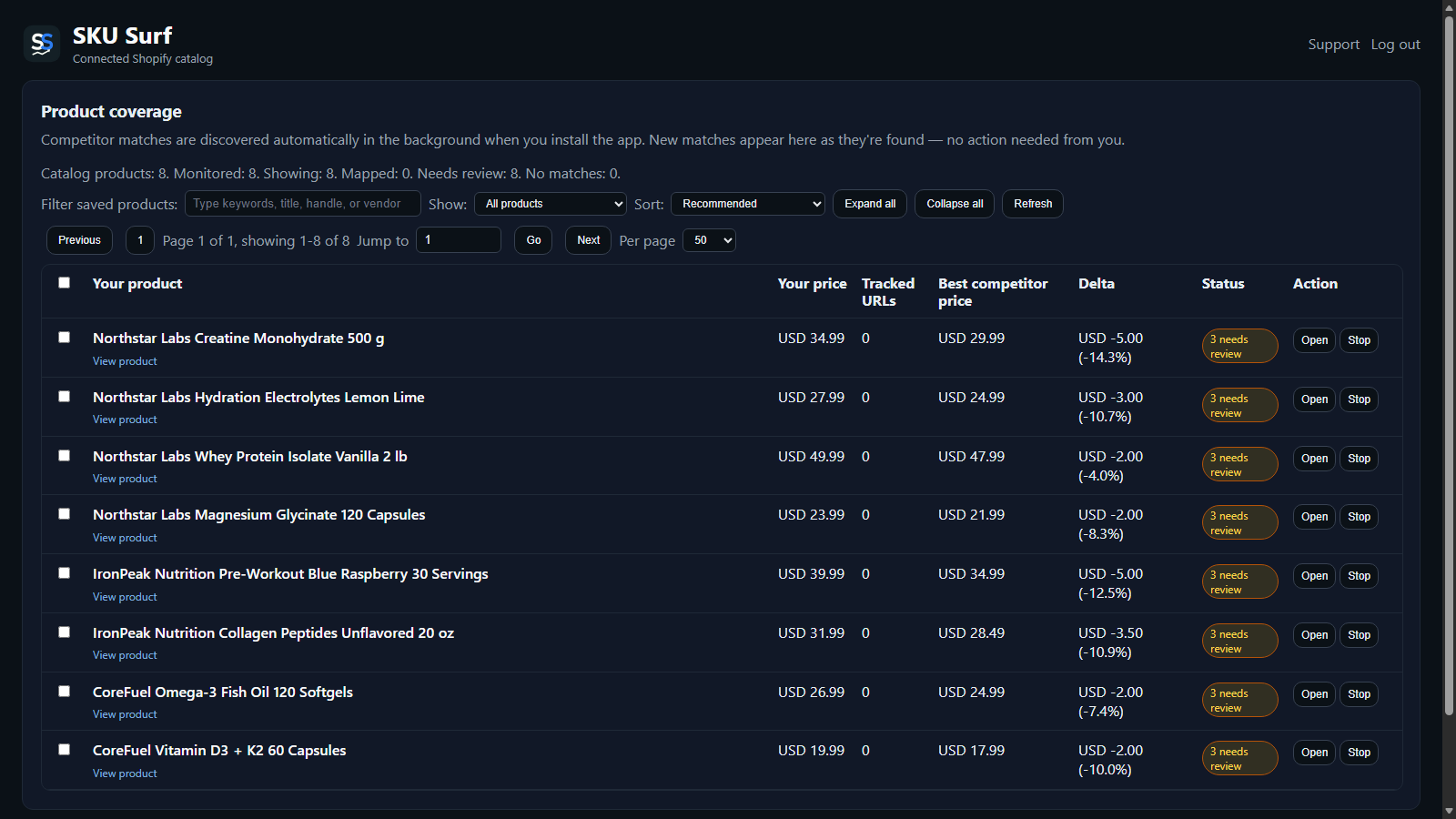Viewport: 1456px width, 819px height.
Task: Toggle the select-all products checkbox
Action: (x=65, y=283)
